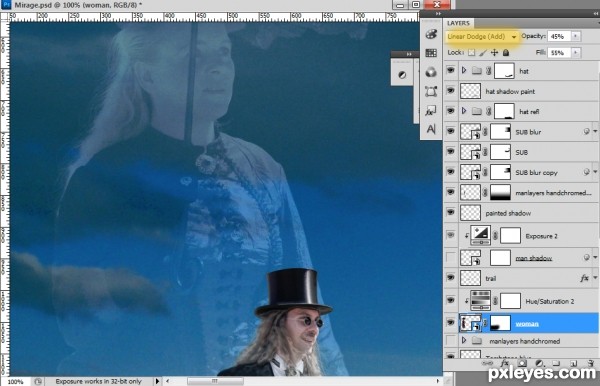Screen dimensions: 600x386
Task: Click the mask link chain on SUB layer
Action: [x=485, y=152]
